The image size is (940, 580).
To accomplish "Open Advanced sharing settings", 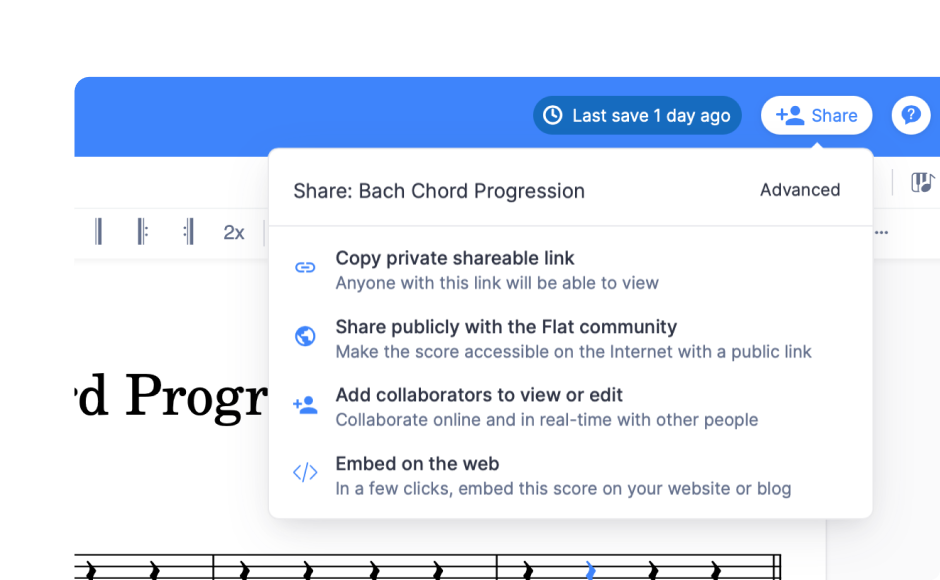I will click(x=799, y=190).
